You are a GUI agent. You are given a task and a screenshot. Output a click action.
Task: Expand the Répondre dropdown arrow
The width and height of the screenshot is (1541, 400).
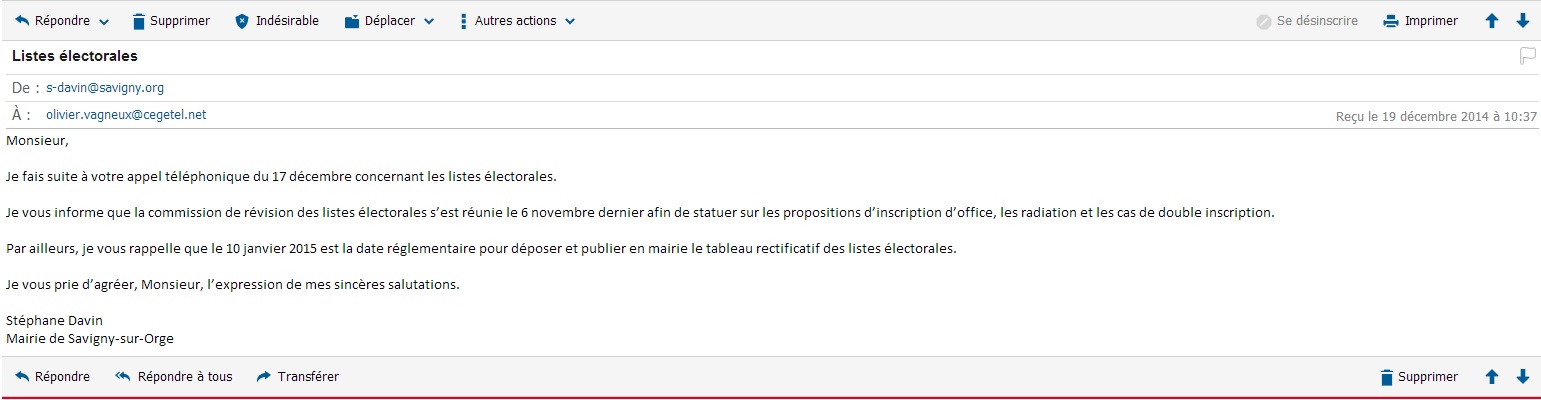(x=104, y=22)
